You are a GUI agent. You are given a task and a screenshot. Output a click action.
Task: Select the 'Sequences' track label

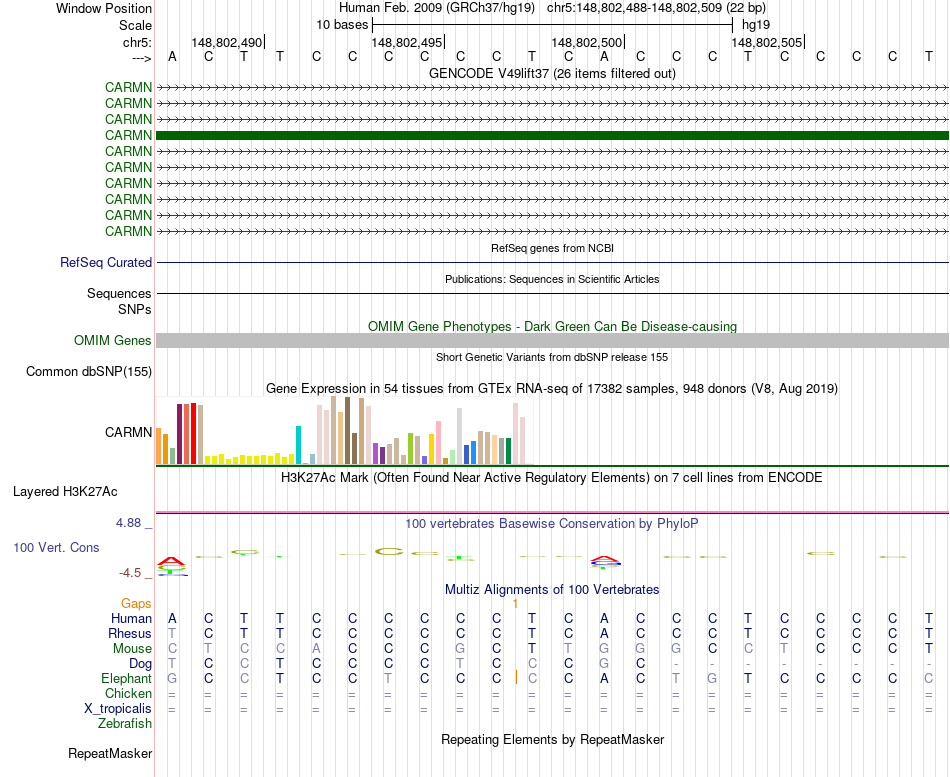coord(119,293)
